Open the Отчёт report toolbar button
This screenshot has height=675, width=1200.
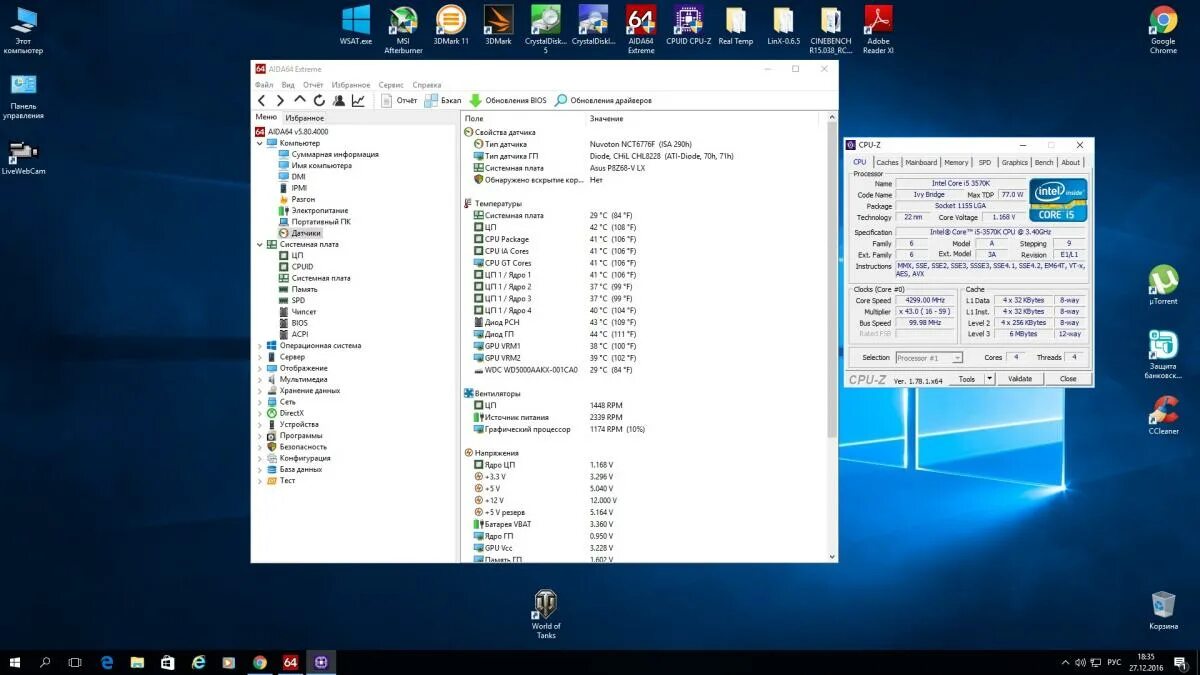[x=399, y=100]
